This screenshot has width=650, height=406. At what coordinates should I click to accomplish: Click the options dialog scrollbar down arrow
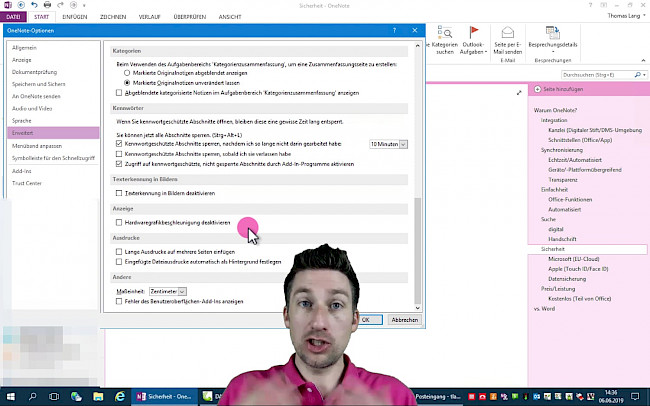point(417,308)
